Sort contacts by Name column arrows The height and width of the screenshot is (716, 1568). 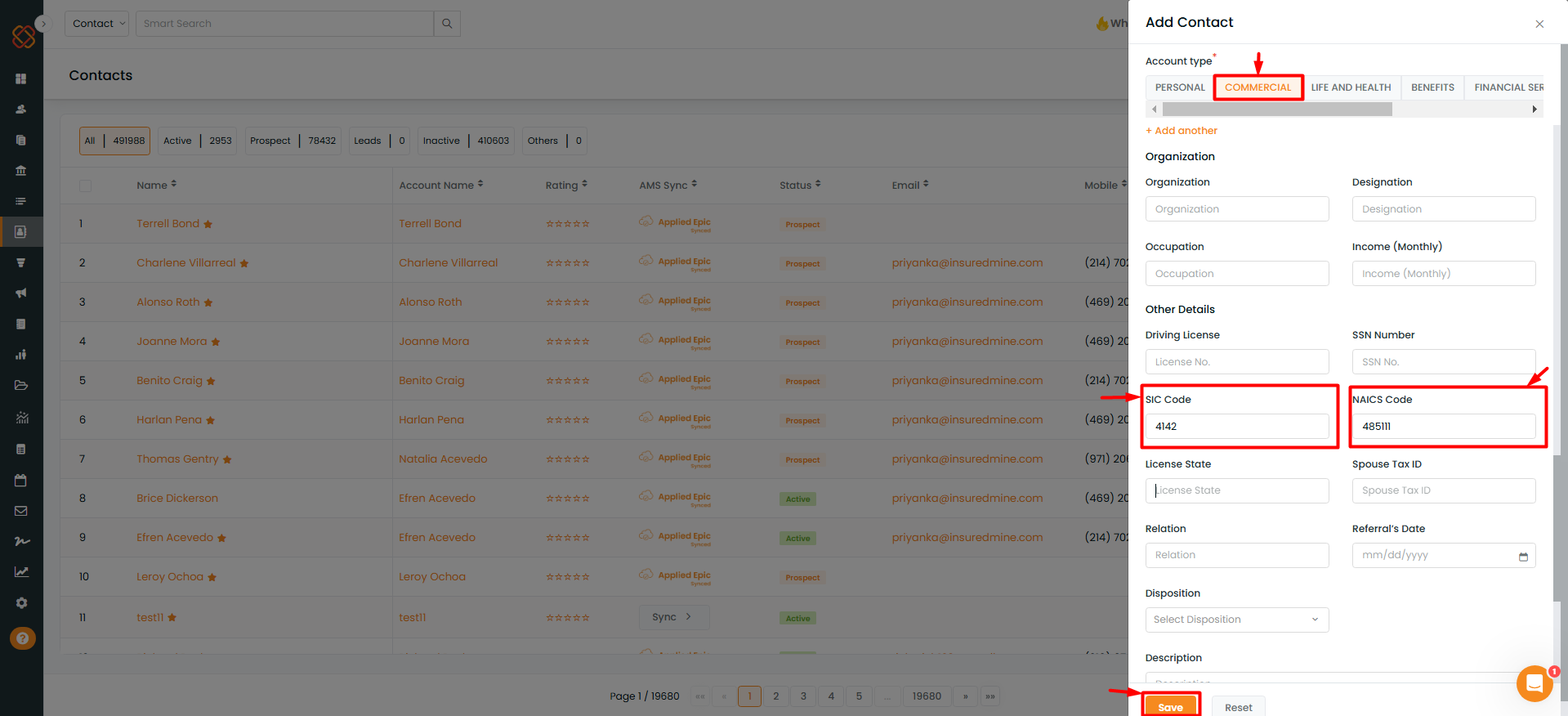point(174,185)
